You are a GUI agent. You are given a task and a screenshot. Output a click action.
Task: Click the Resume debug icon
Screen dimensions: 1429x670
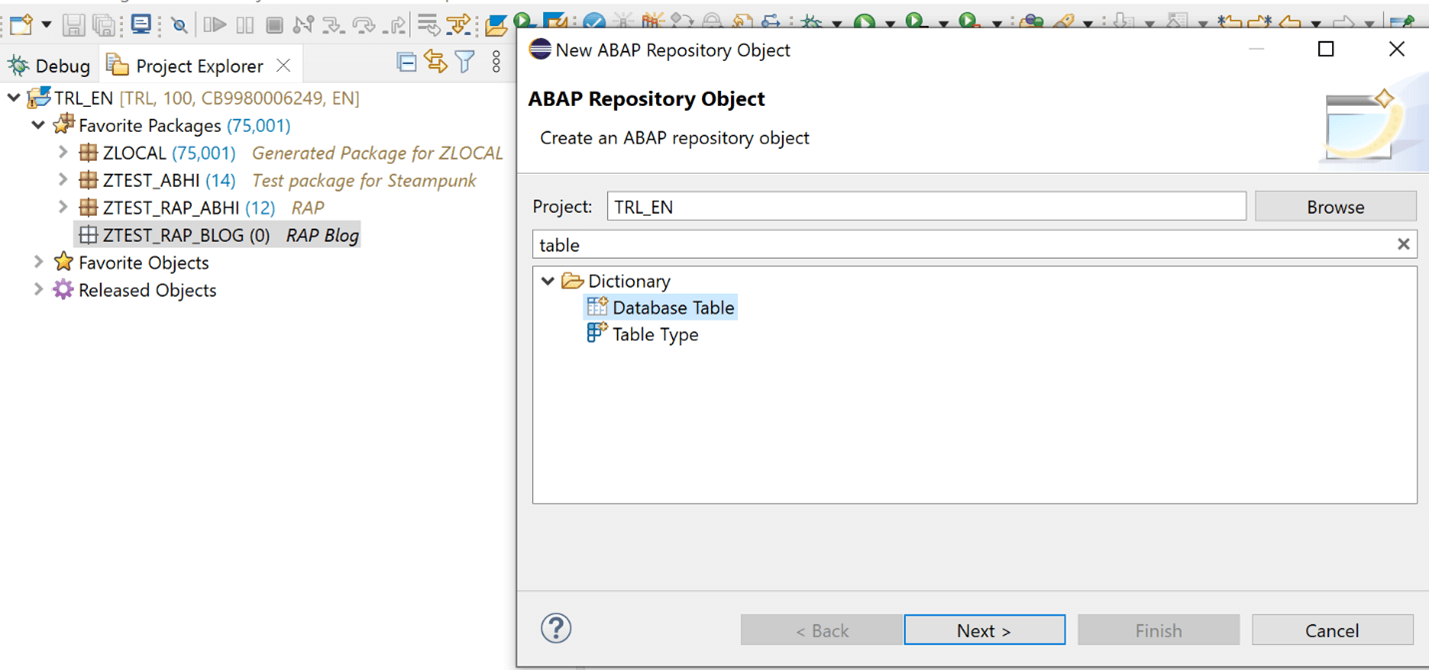pos(214,24)
